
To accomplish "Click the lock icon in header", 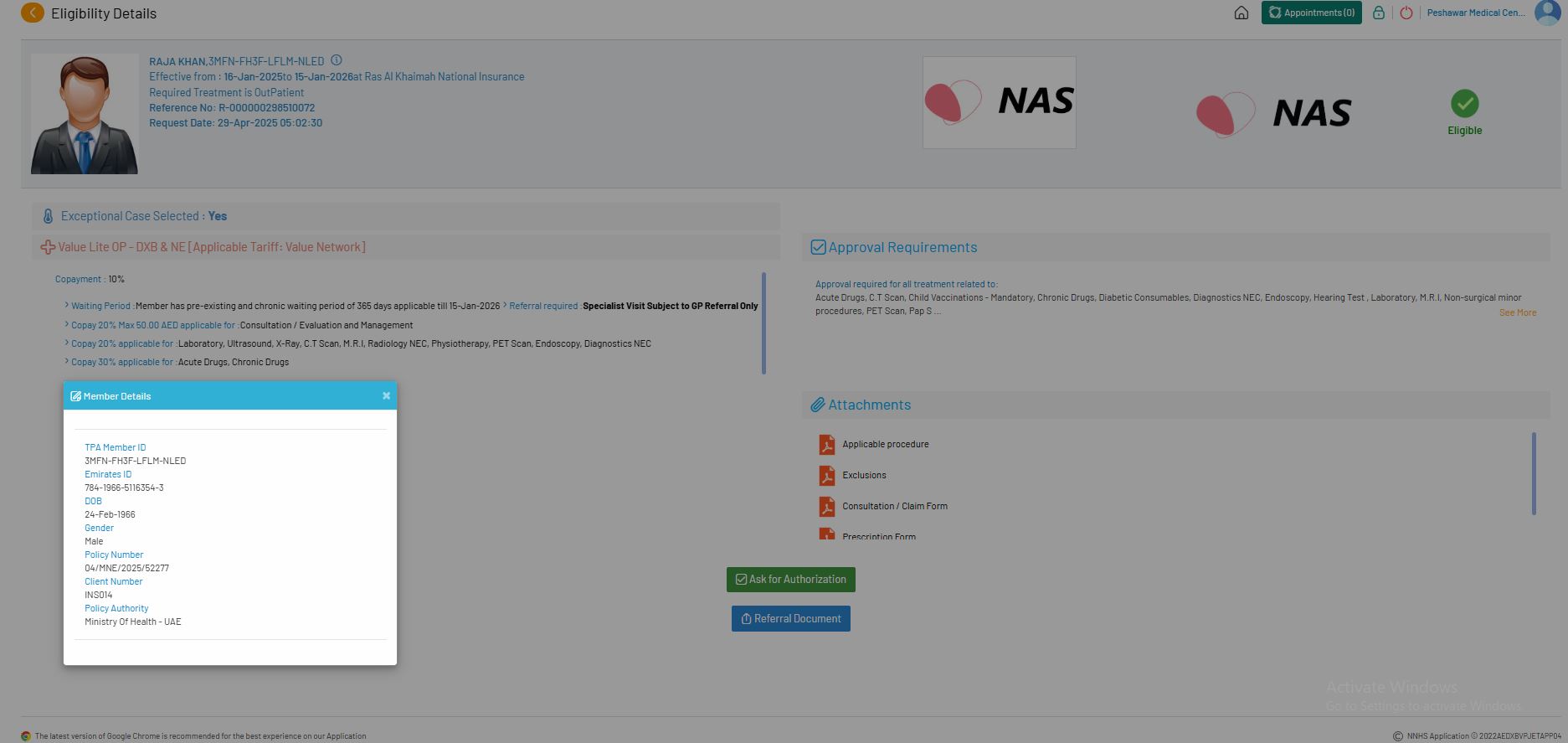I will (x=1378, y=13).
